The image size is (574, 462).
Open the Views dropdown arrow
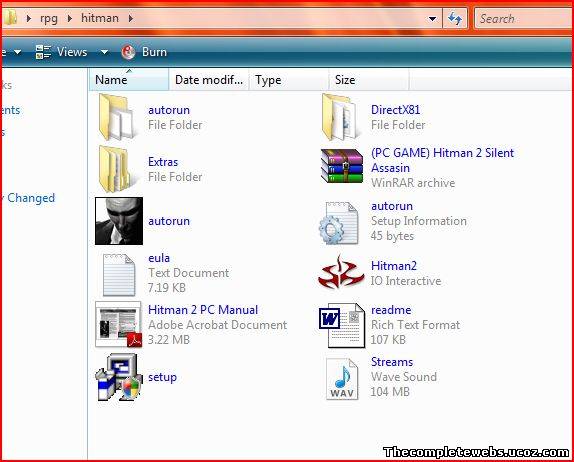pos(104,52)
